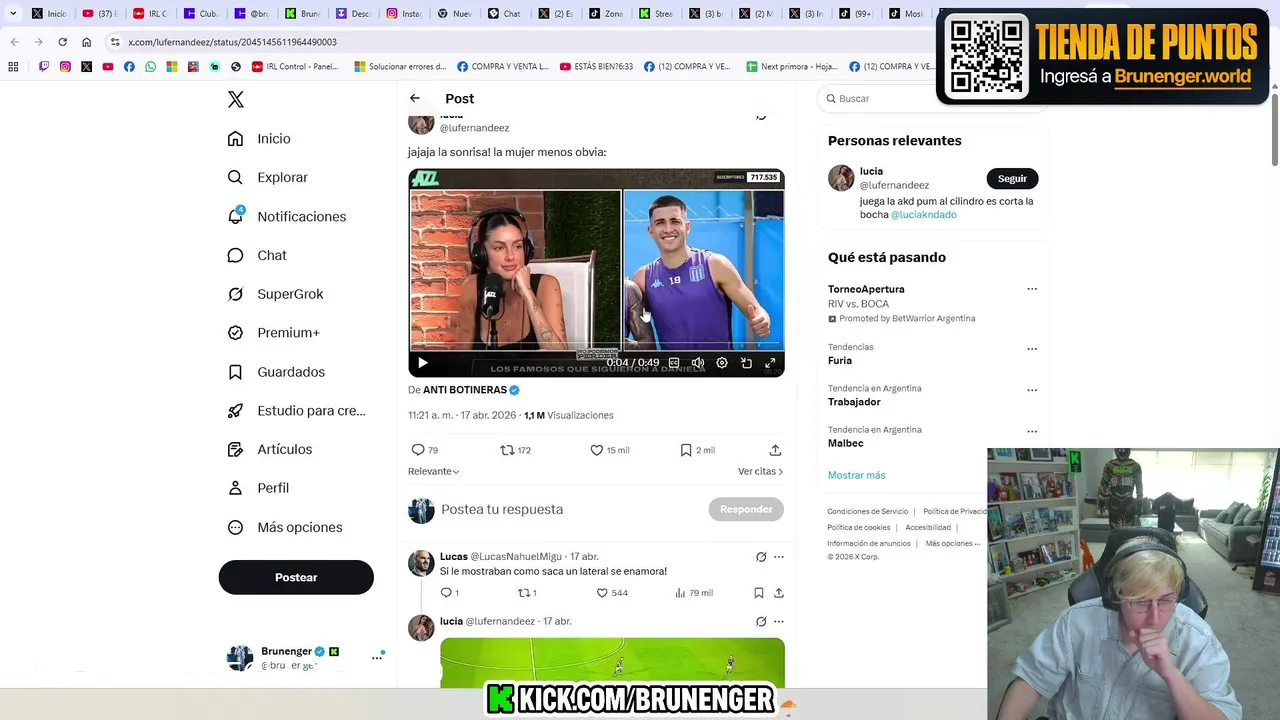This screenshot has height=720, width=1280.
Task: Open more options for Malbec trend
Action: pyautogui.click(x=1032, y=431)
